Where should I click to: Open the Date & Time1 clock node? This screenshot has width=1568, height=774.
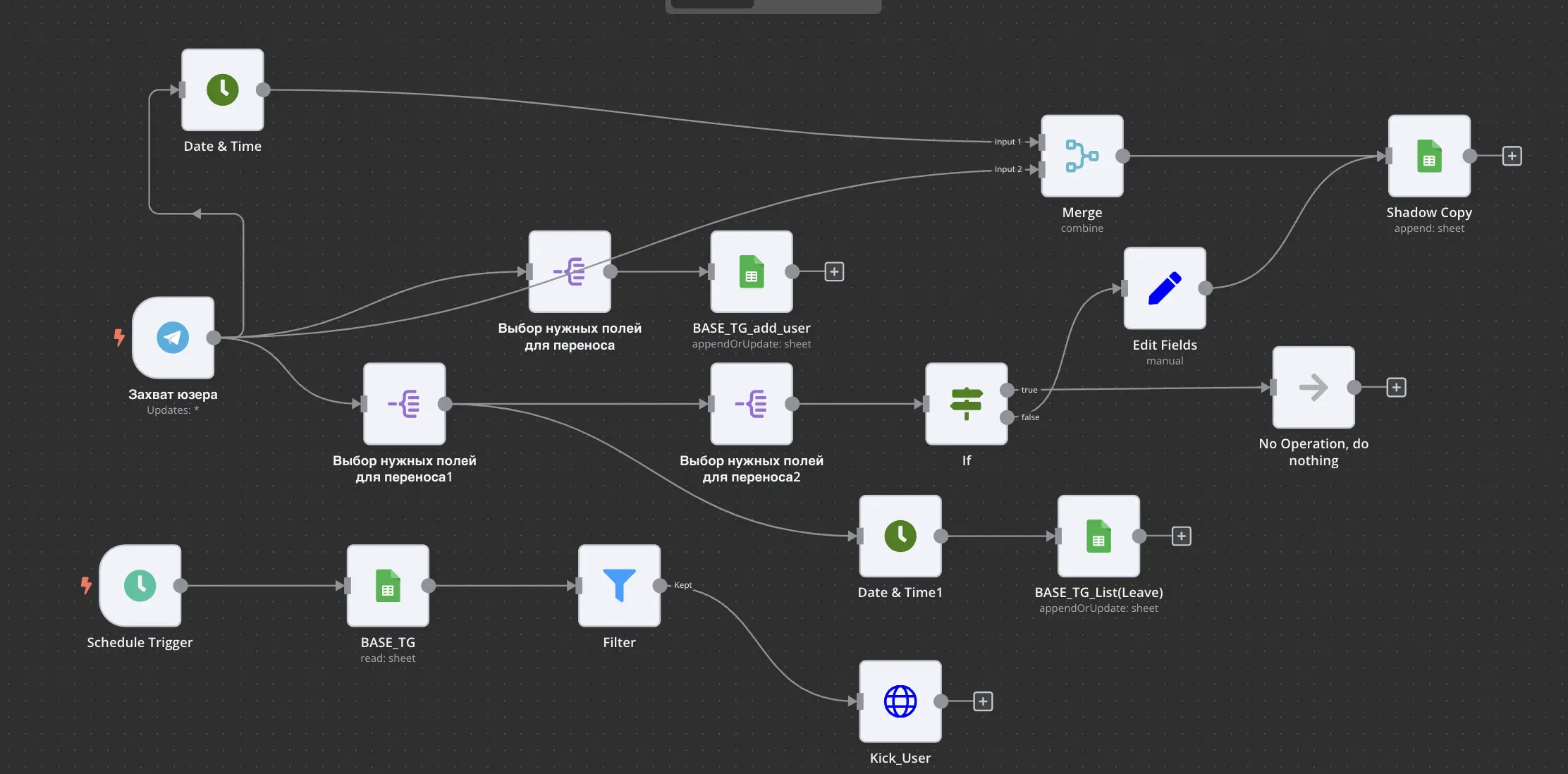(x=900, y=536)
